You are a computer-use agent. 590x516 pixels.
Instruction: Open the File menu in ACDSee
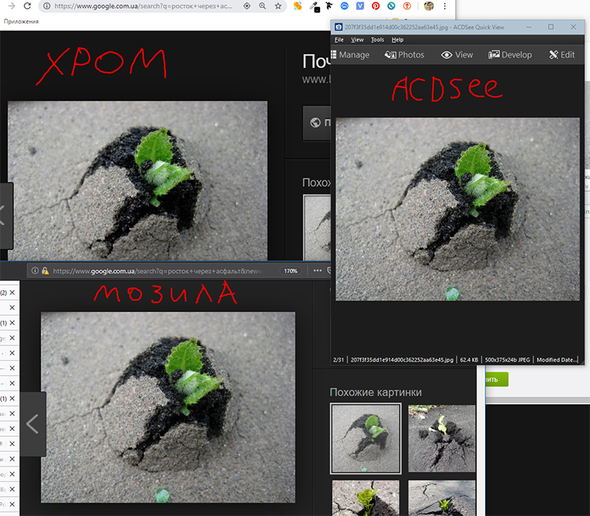[339, 40]
